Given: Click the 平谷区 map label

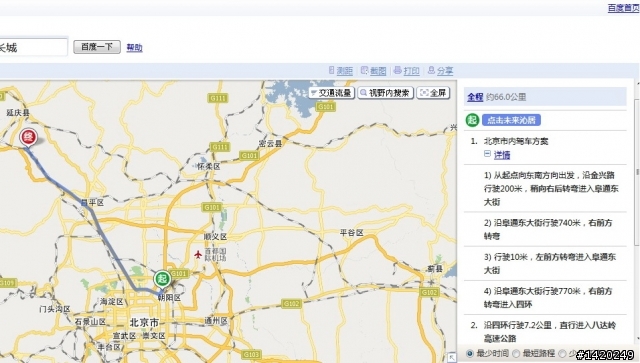Looking at the screenshot, I should [x=351, y=232].
